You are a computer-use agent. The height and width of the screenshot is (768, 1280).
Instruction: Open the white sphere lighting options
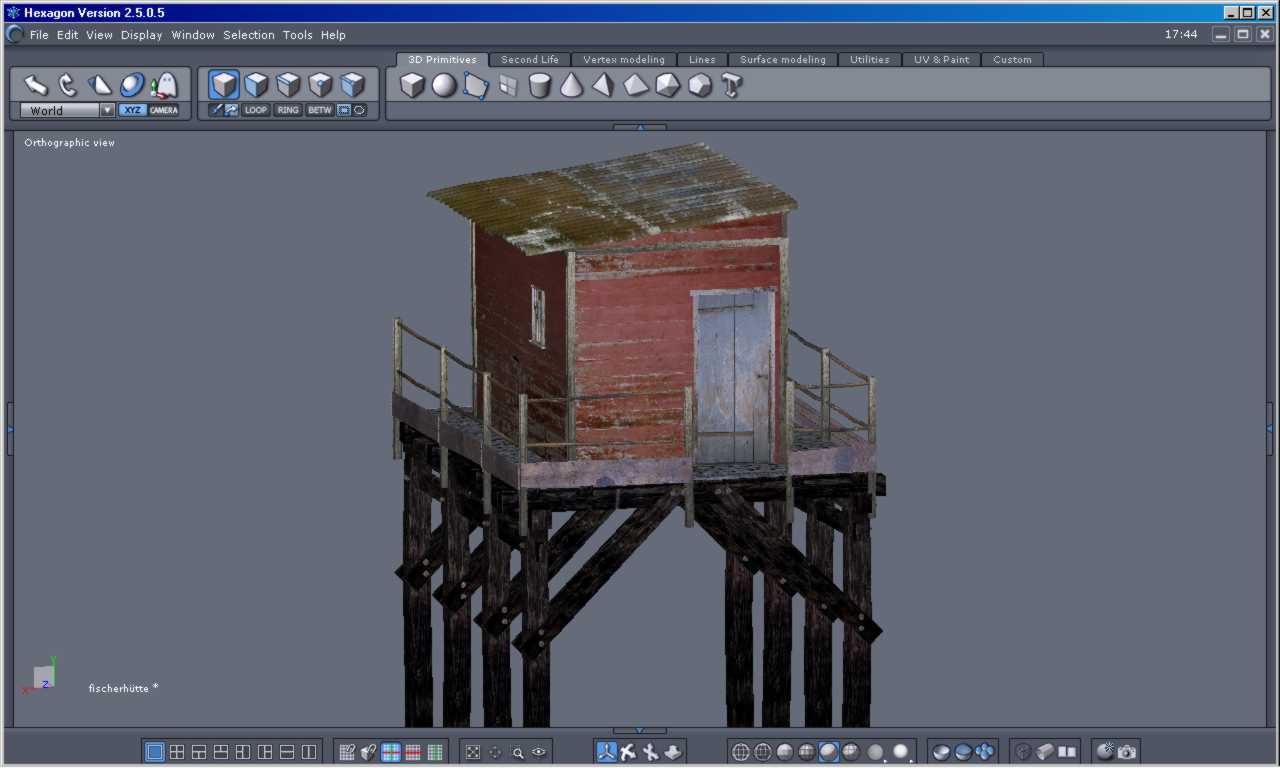903,752
